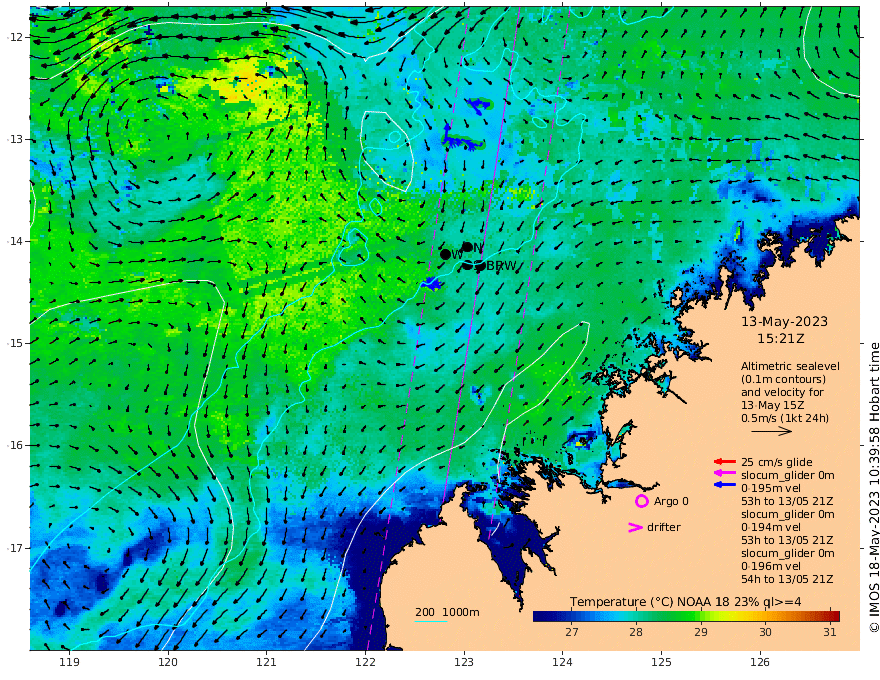Image resolution: width=880 pixels, height=680 pixels.
Task: Select the blue velocity arrow in legend
Action: click(725, 484)
